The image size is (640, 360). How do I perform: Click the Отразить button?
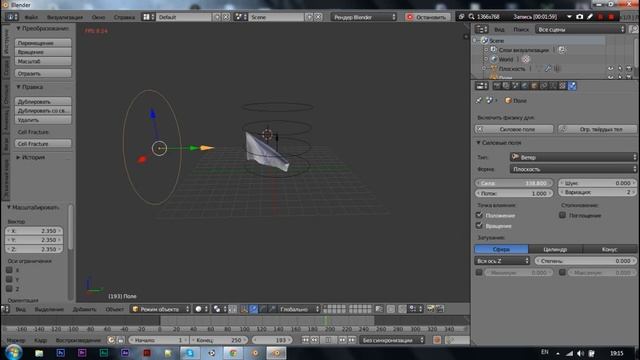[43, 73]
